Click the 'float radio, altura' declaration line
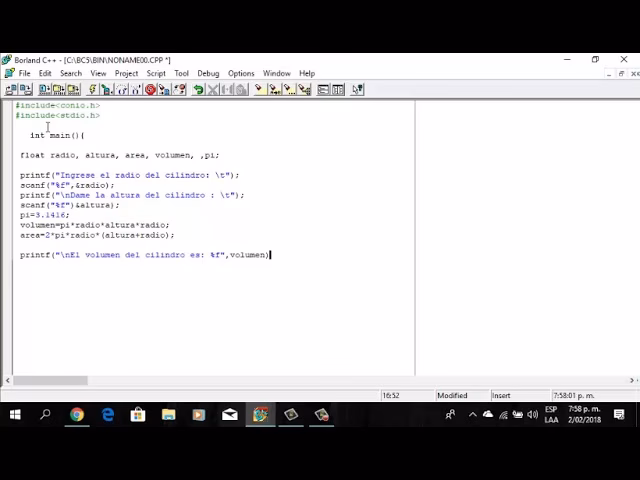This screenshot has width=640, height=480. point(120,156)
